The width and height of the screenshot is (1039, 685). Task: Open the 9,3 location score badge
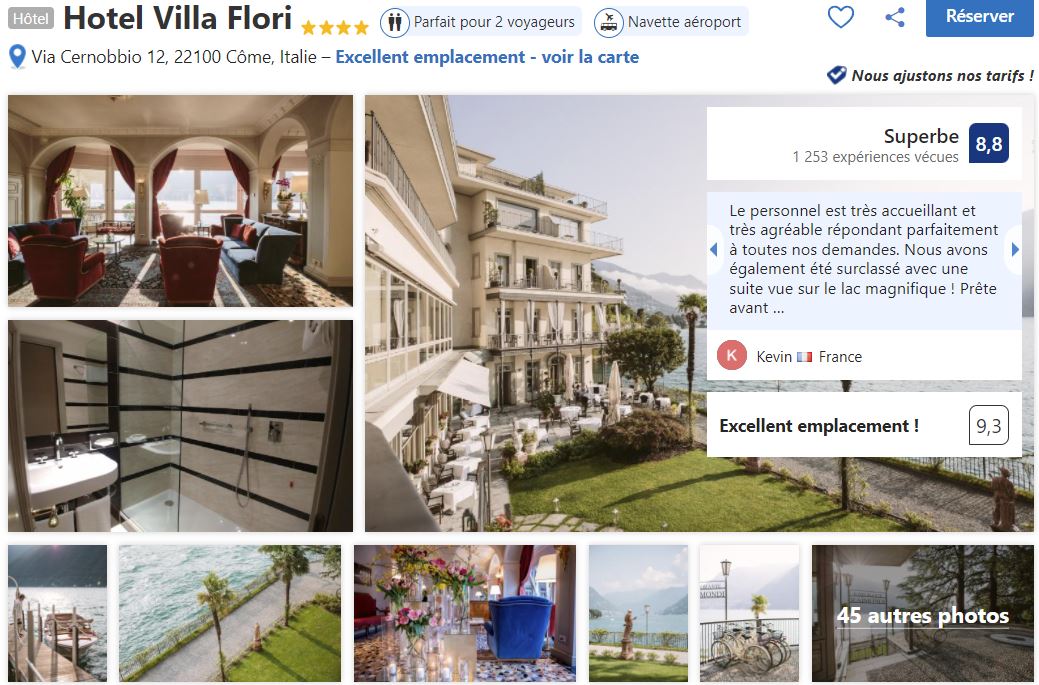coord(989,425)
